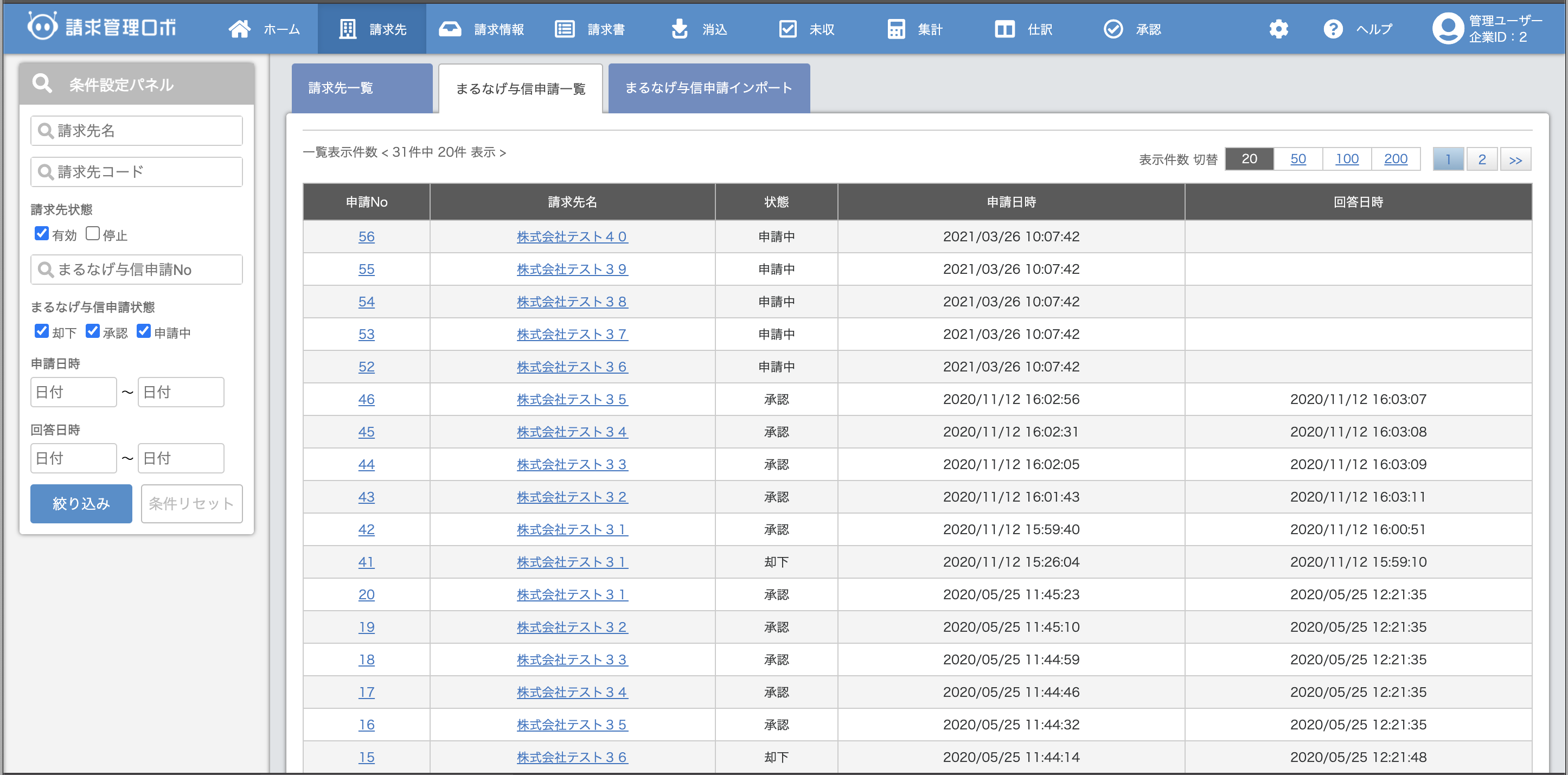
Task: Check the 停止 checkbox
Action: (x=93, y=234)
